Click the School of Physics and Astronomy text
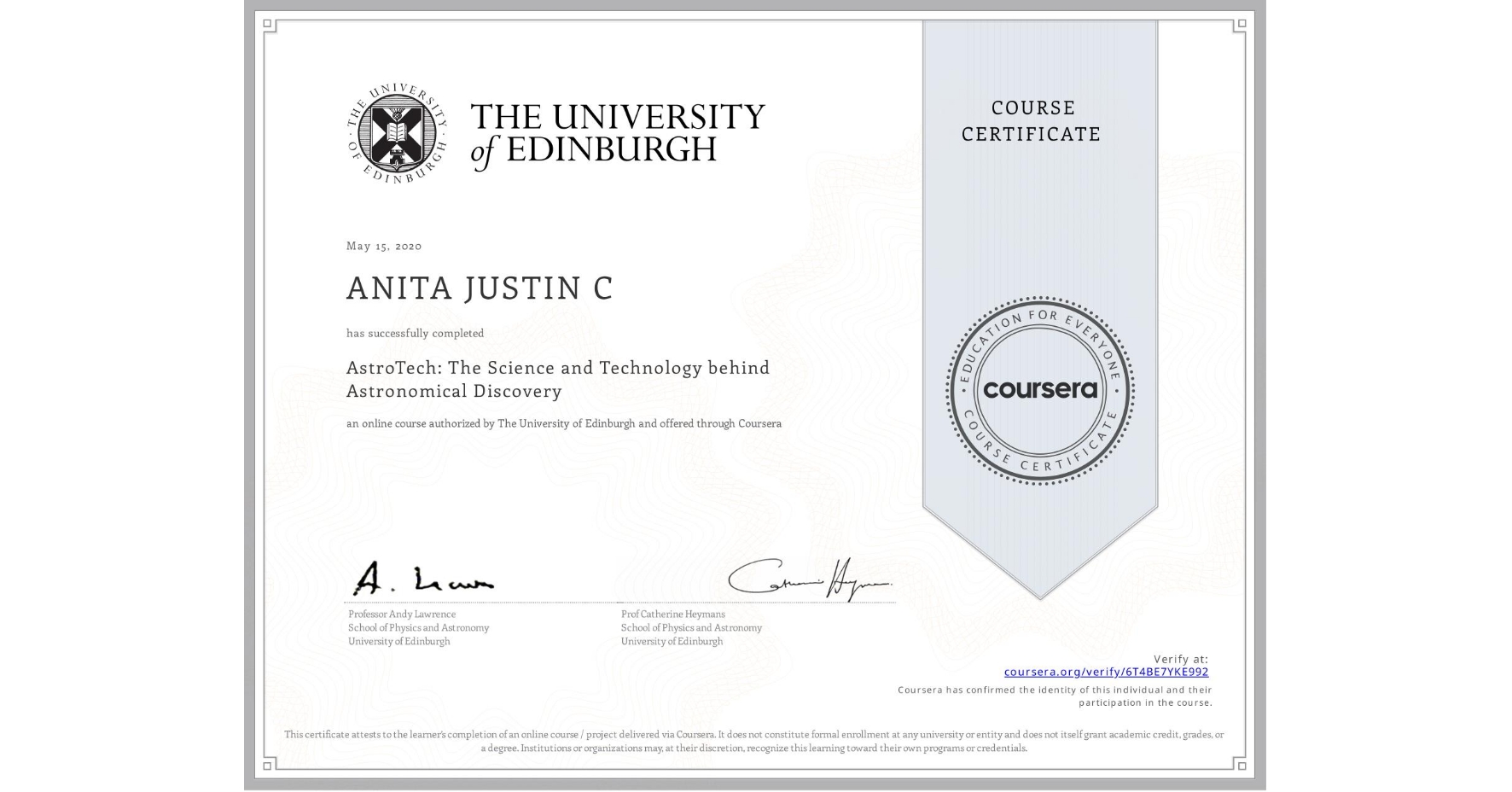 pos(418,627)
